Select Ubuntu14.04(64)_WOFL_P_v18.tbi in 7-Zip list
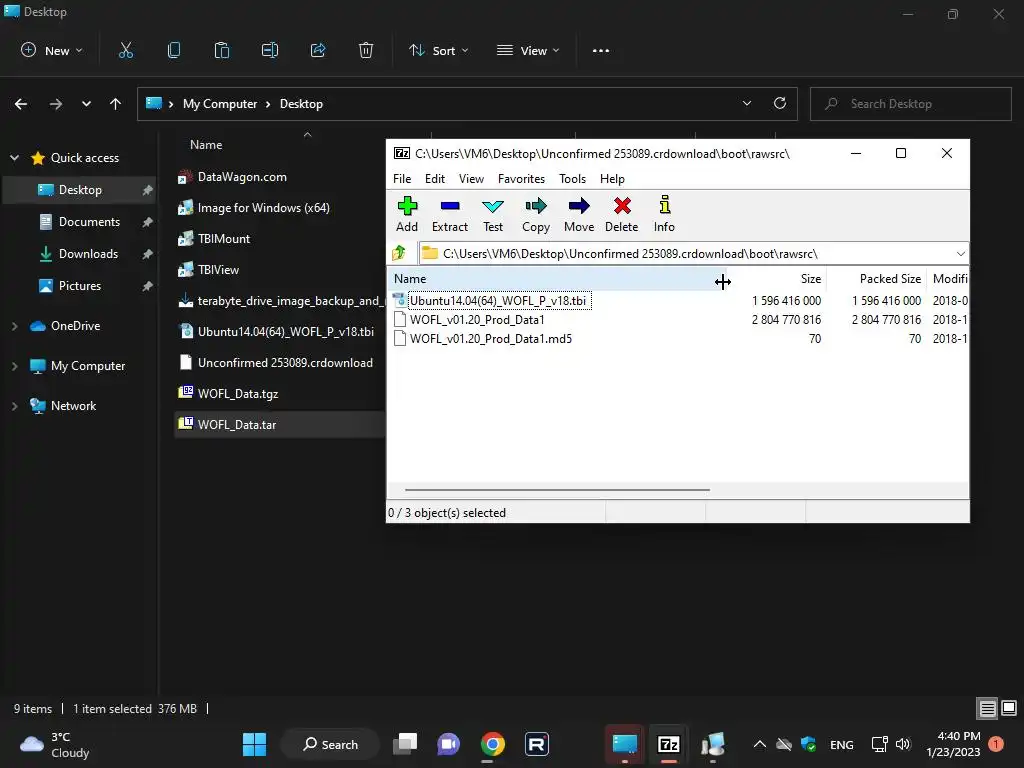 coord(498,300)
